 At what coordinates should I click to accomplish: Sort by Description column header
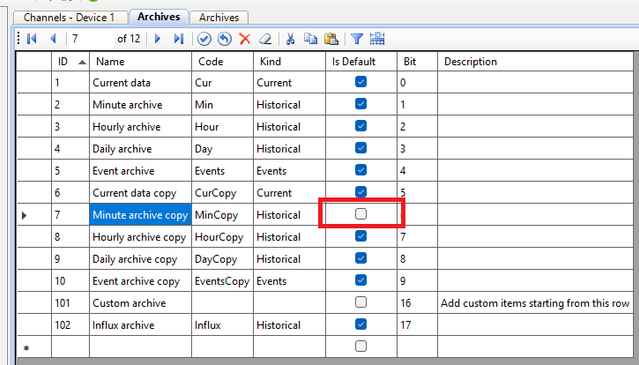click(x=535, y=62)
